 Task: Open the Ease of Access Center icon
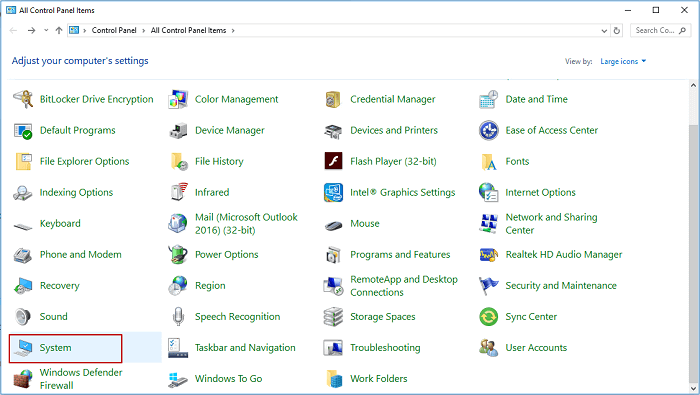pyautogui.click(x=488, y=130)
